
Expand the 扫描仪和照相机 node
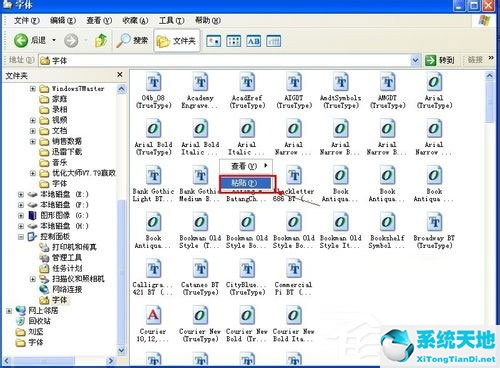pos(33,279)
